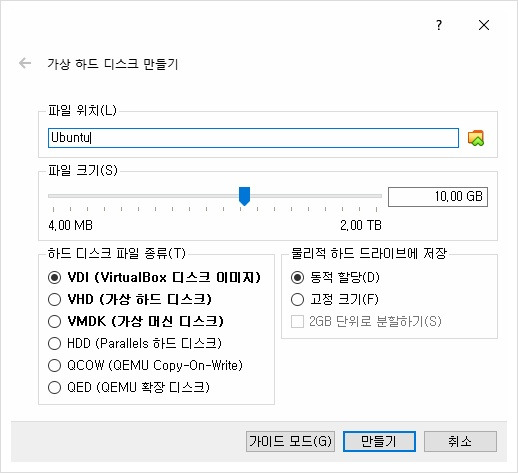Open help with the question mark icon
This screenshot has height=473, width=518.
tap(439, 25)
